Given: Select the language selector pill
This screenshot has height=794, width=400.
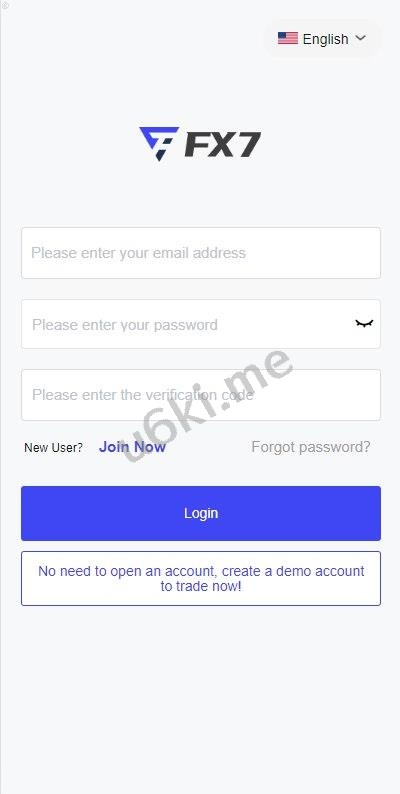Looking at the screenshot, I should (322, 39).
